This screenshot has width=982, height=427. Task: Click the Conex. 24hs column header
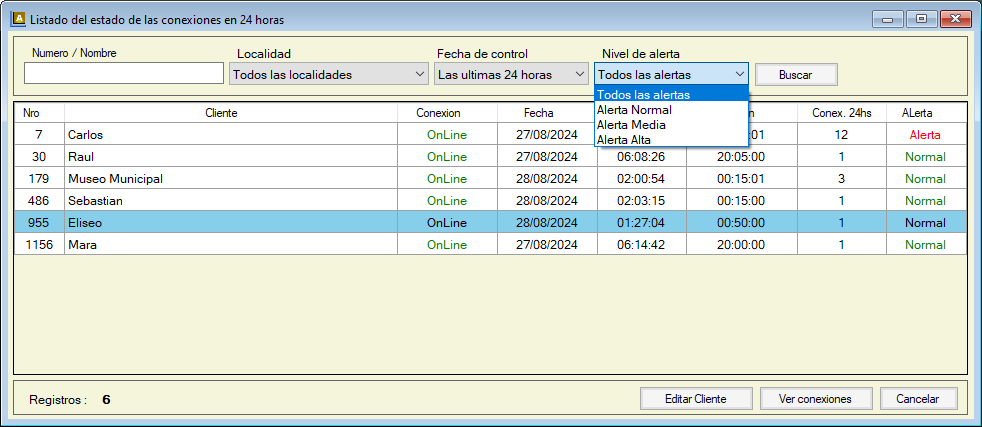point(841,113)
